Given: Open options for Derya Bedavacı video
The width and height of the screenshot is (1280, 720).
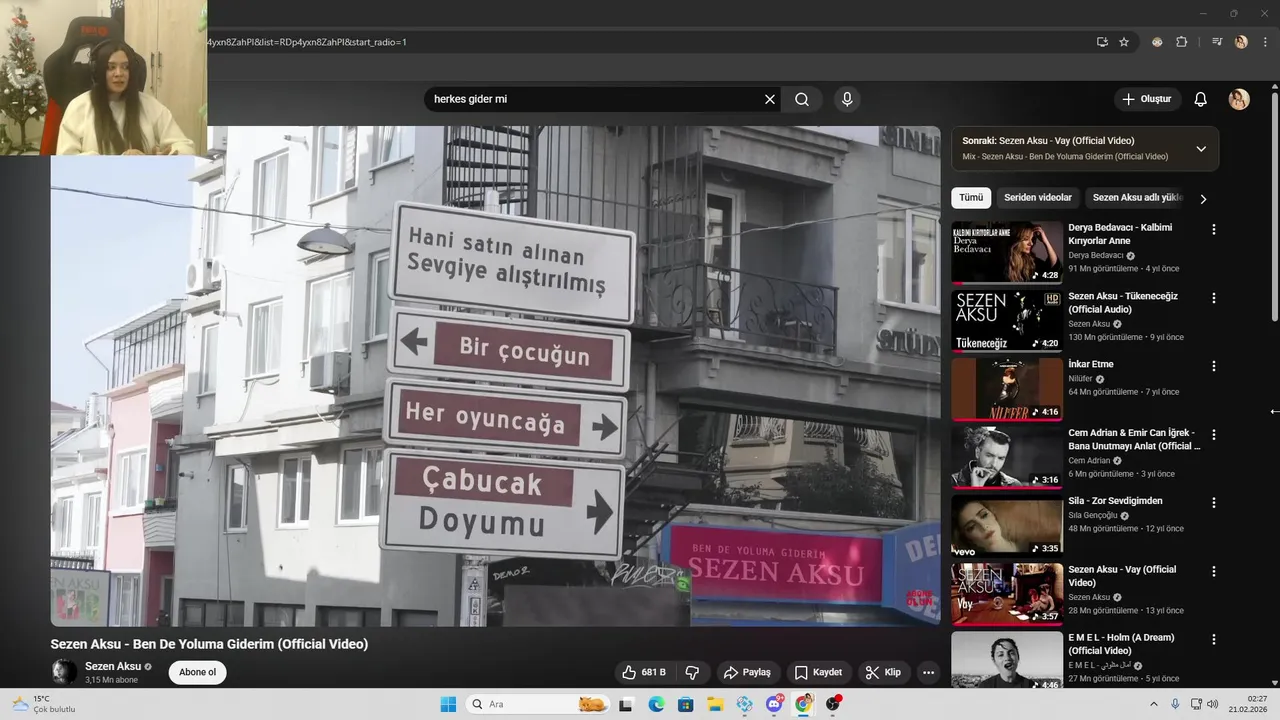Looking at the screenshot, I should pos(1214,229).
